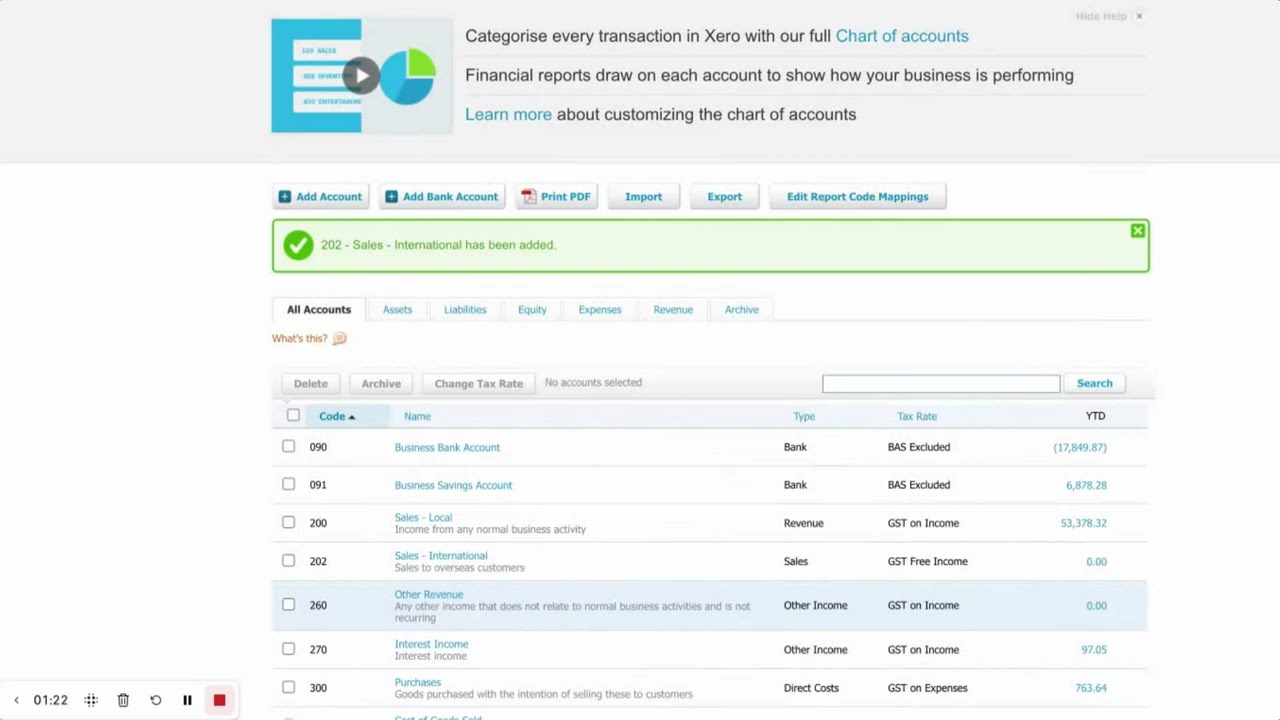Check the box for account 200

tap(289, 522)
